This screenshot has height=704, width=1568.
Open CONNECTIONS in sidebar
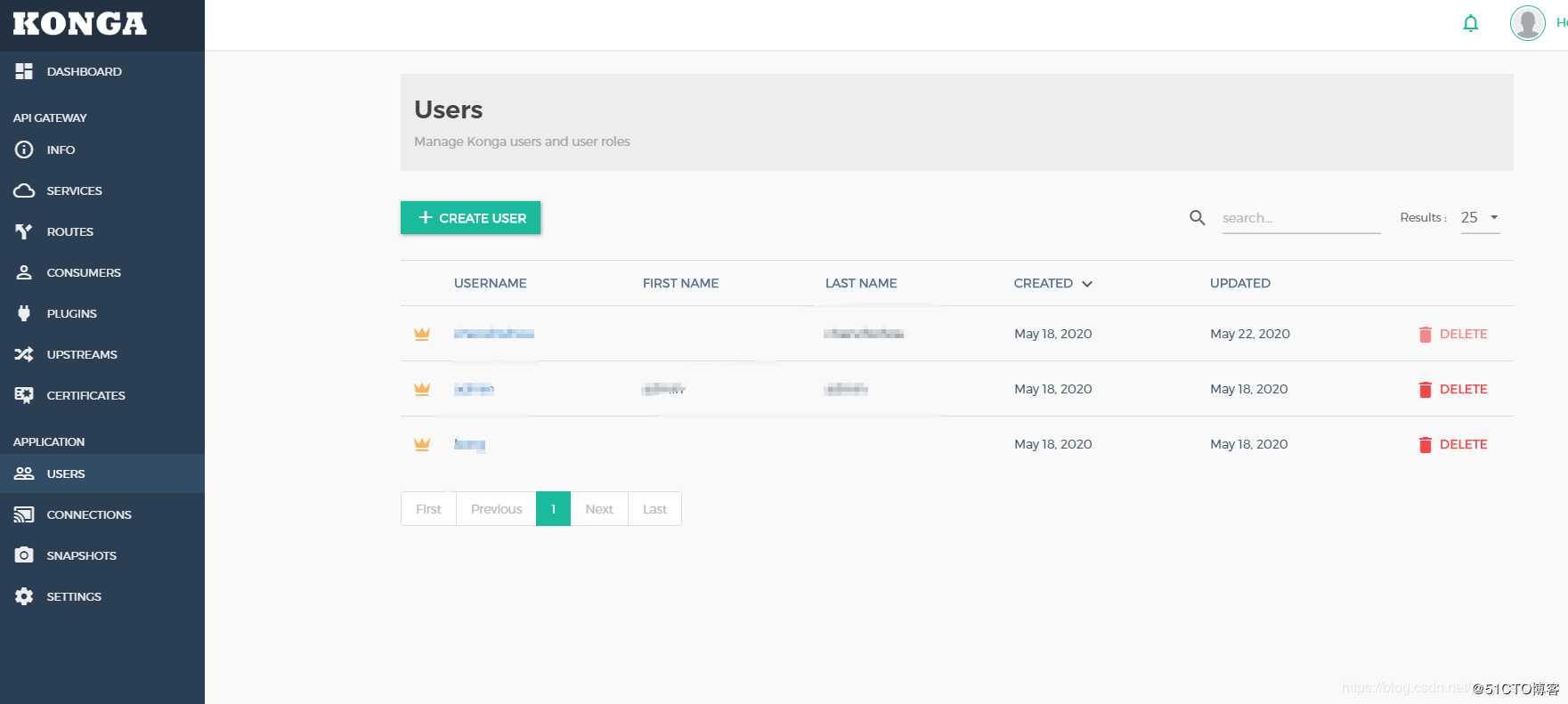pos(102,514)
